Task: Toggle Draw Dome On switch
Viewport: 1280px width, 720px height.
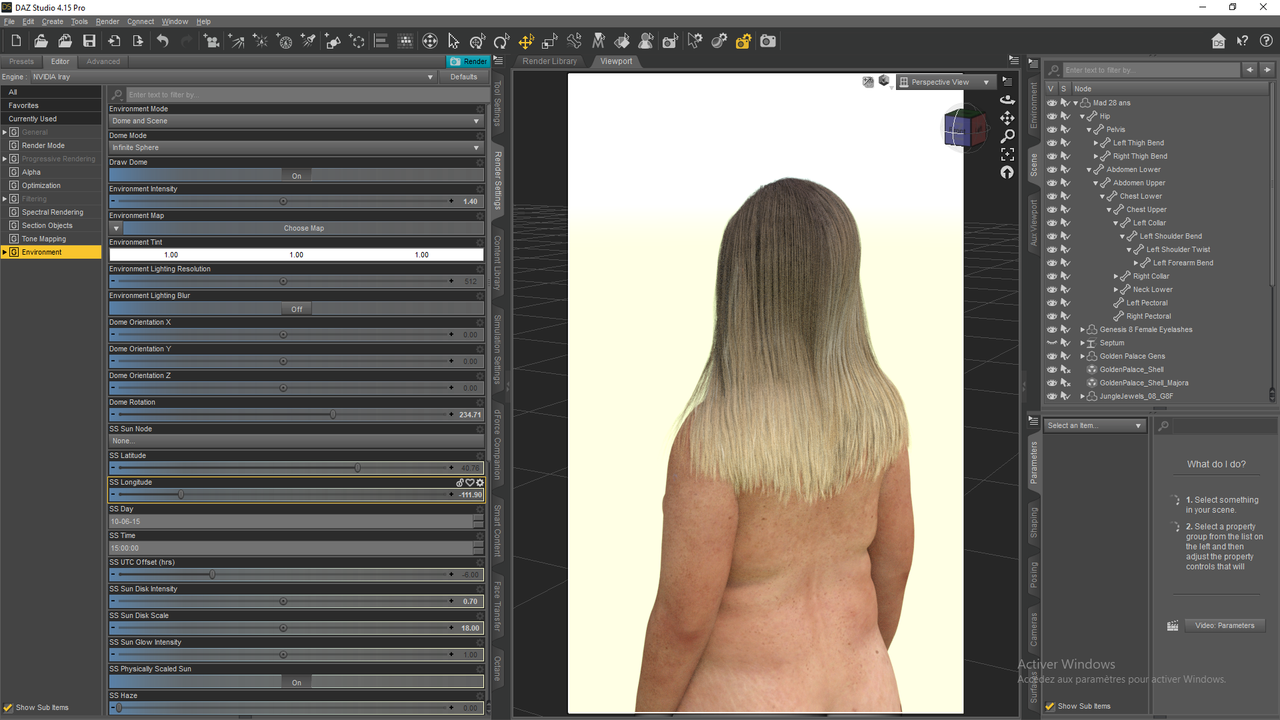Action: point(296,175)
